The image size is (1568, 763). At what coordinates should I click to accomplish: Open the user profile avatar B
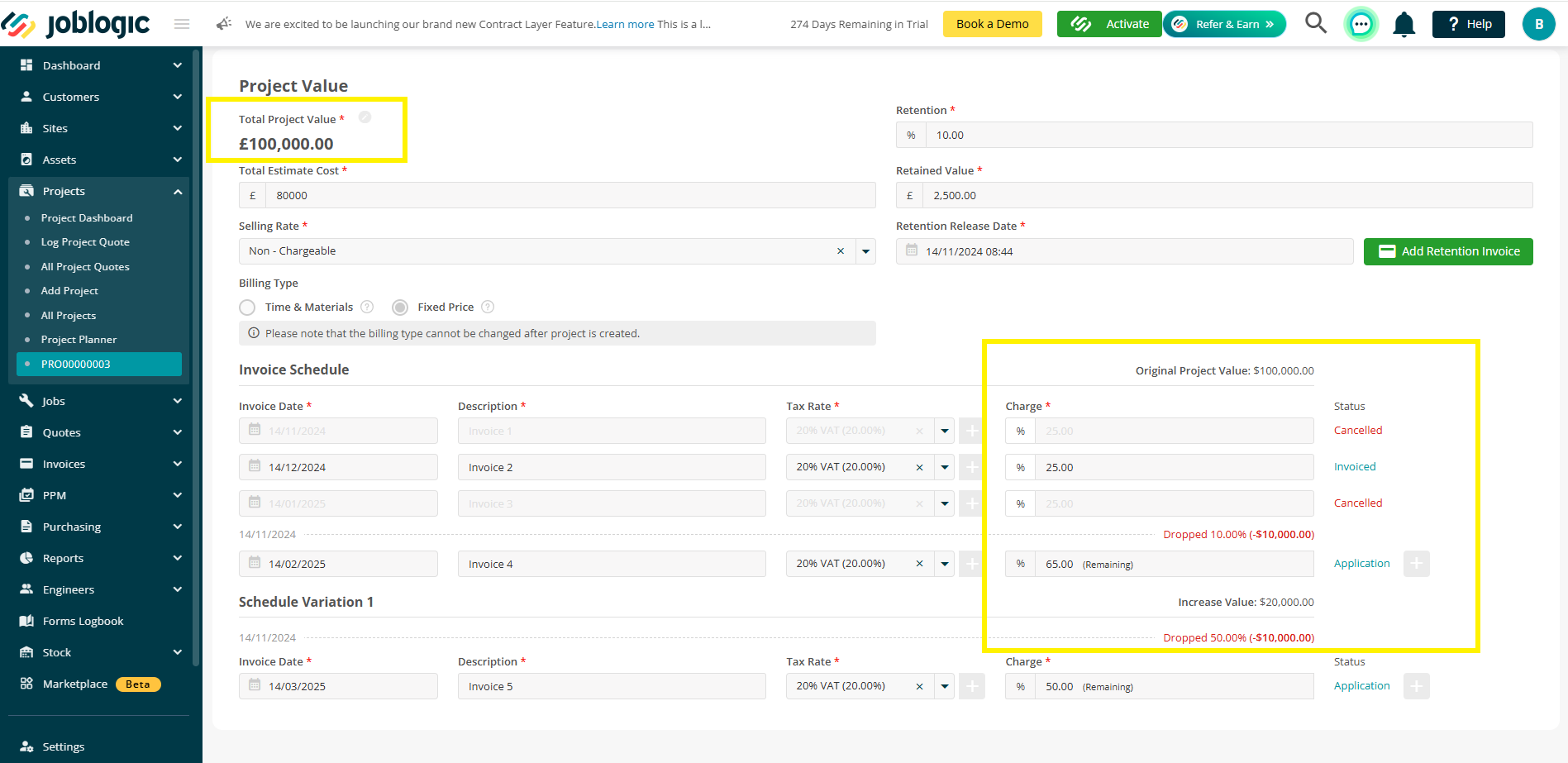pos(1538,24)
